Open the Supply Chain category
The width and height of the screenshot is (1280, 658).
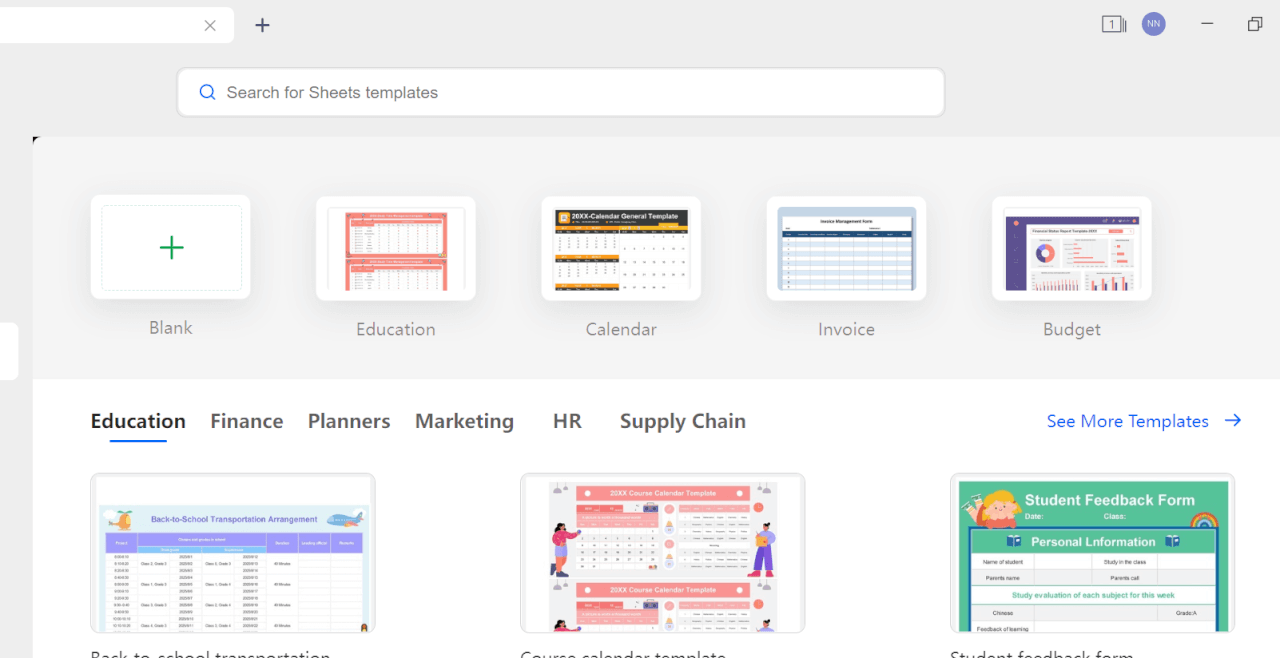[x=682, y=421]
